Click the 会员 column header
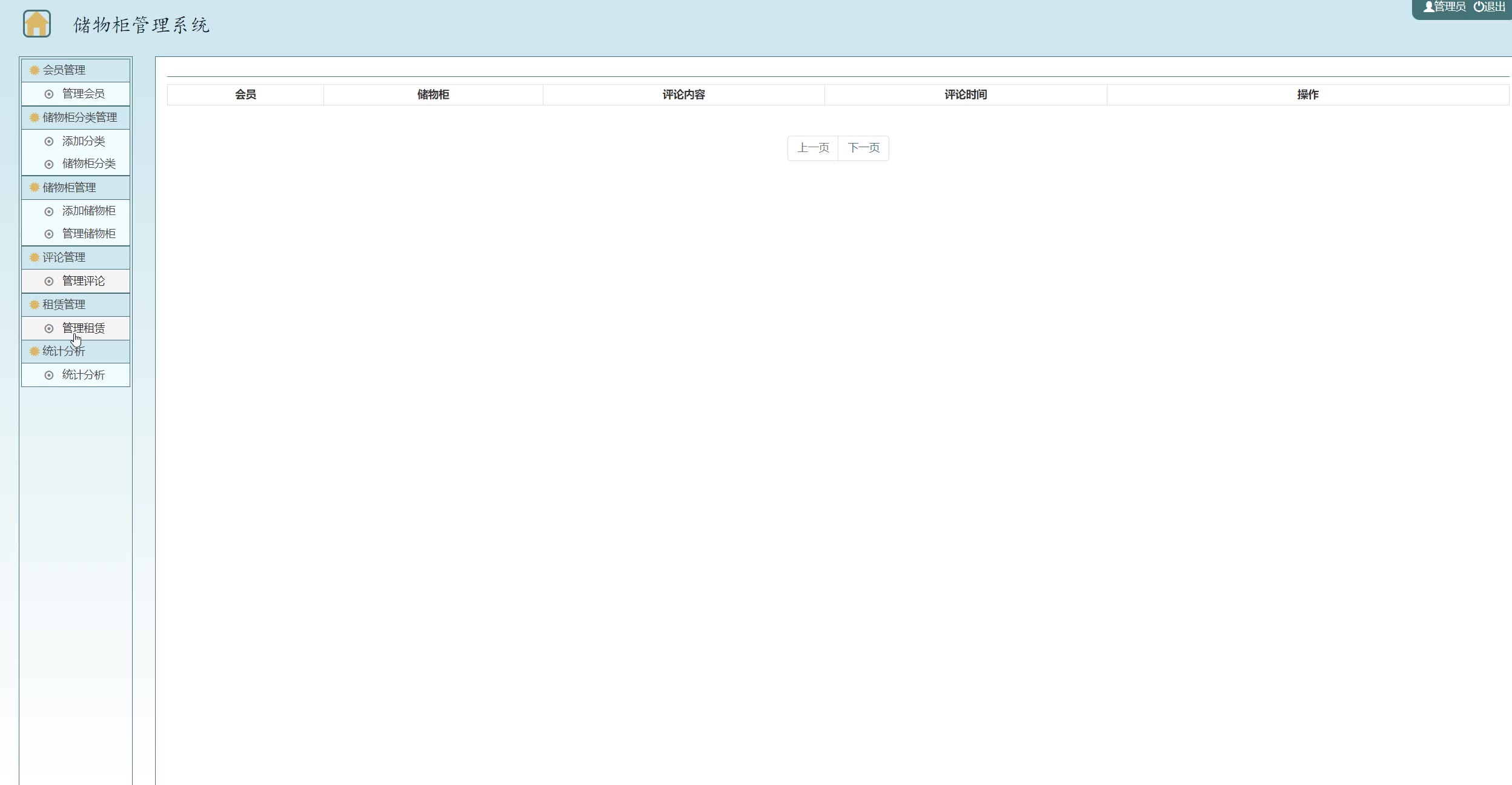Viewport: 1512px width, 785px height. click(x=245, y=94)
